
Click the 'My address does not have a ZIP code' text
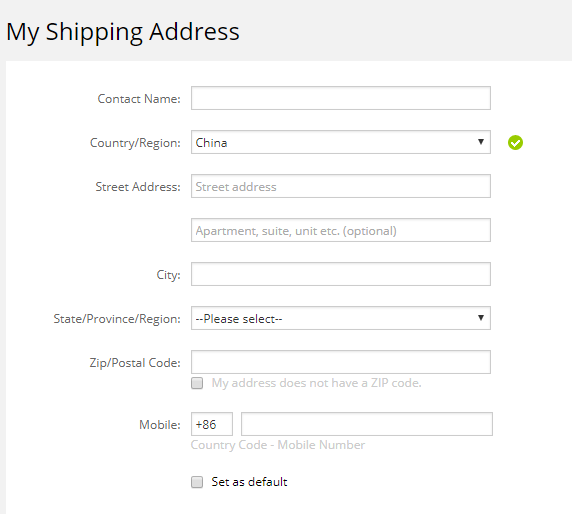tap(316, 383)
